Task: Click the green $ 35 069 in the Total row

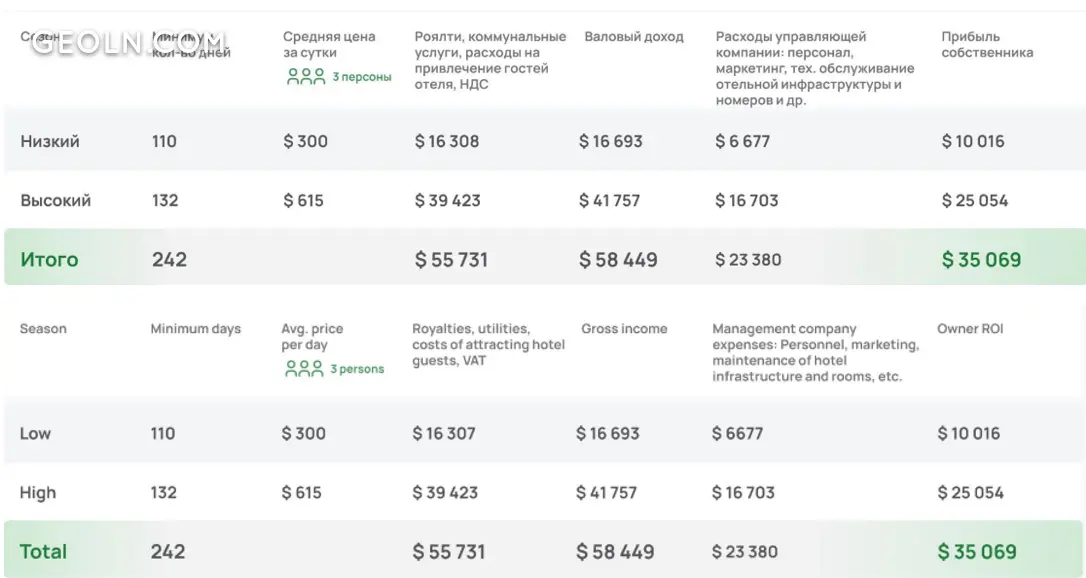Action: (977, 551)
